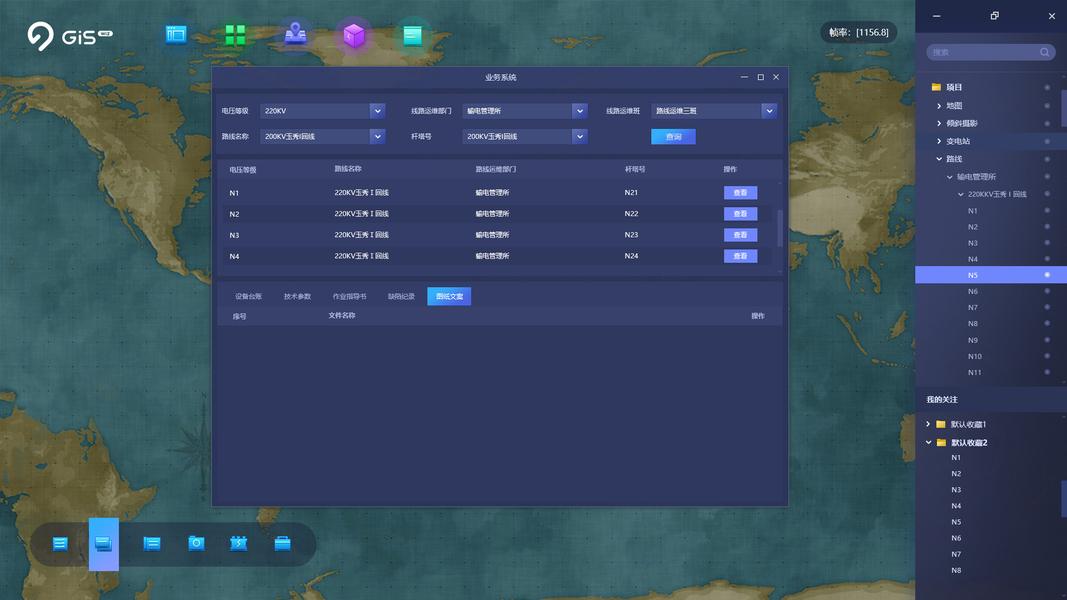The image size is (1067, 600).
Task: Click 查看 button in the N2 row
Action: tap(740, 214)
